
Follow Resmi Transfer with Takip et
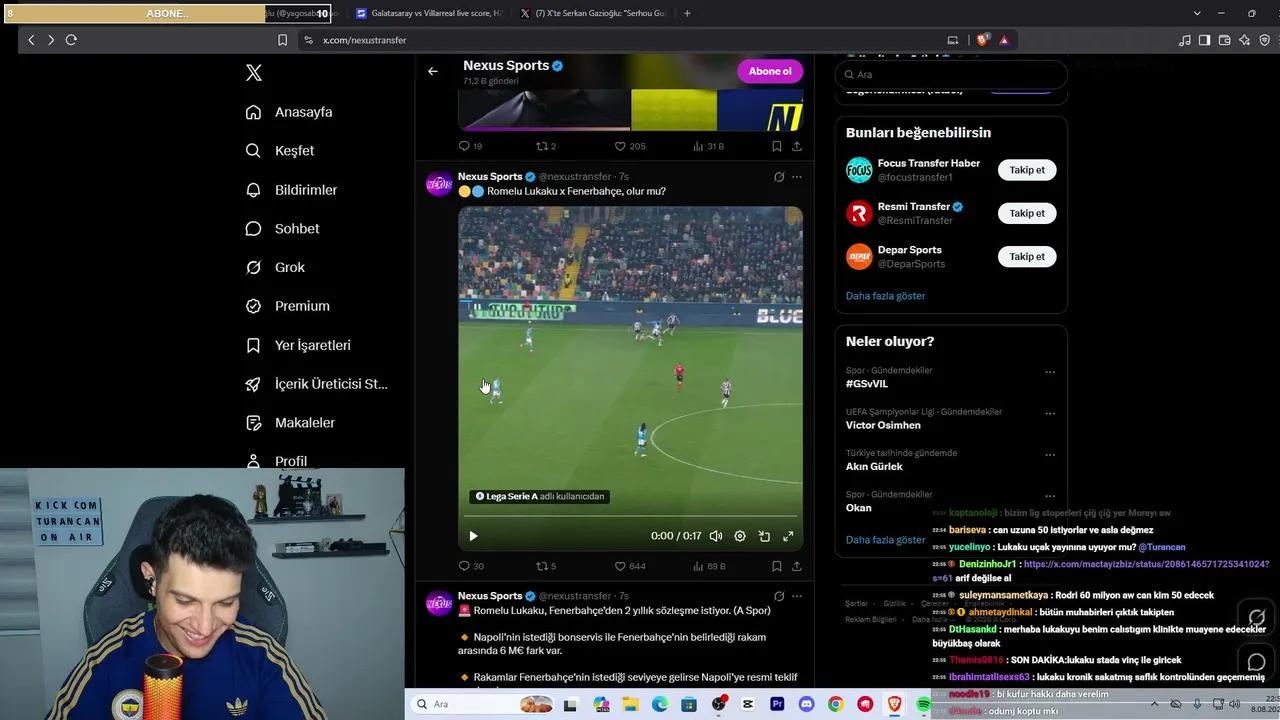point(1027,213)
